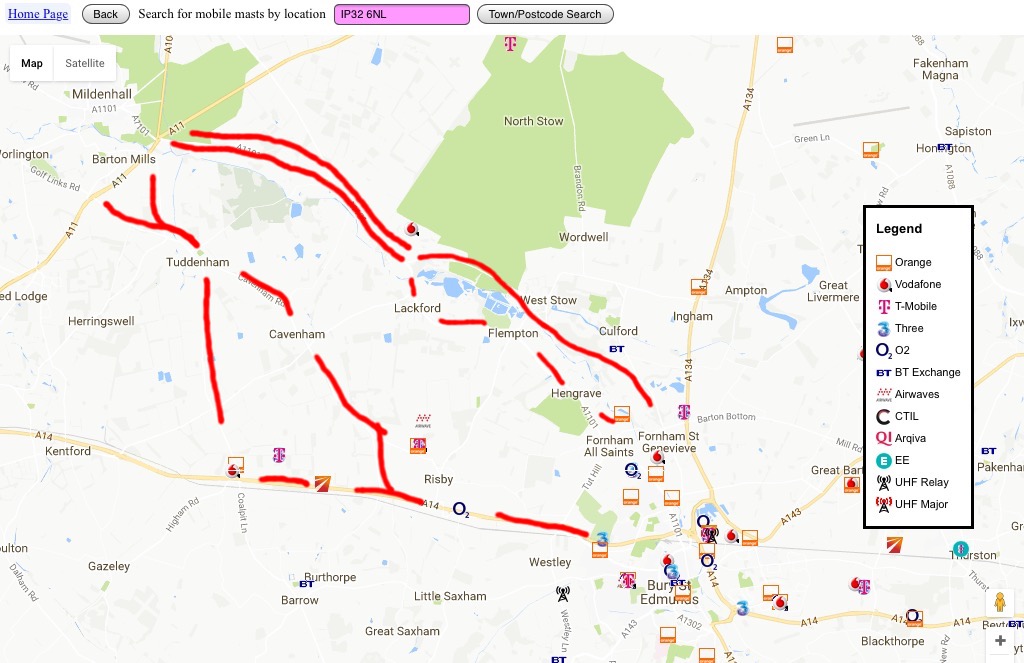The image size is (1024, 663).
Task: Open the T-Mobile marker near Barton Bottom
Action: [x=684, y=412]
